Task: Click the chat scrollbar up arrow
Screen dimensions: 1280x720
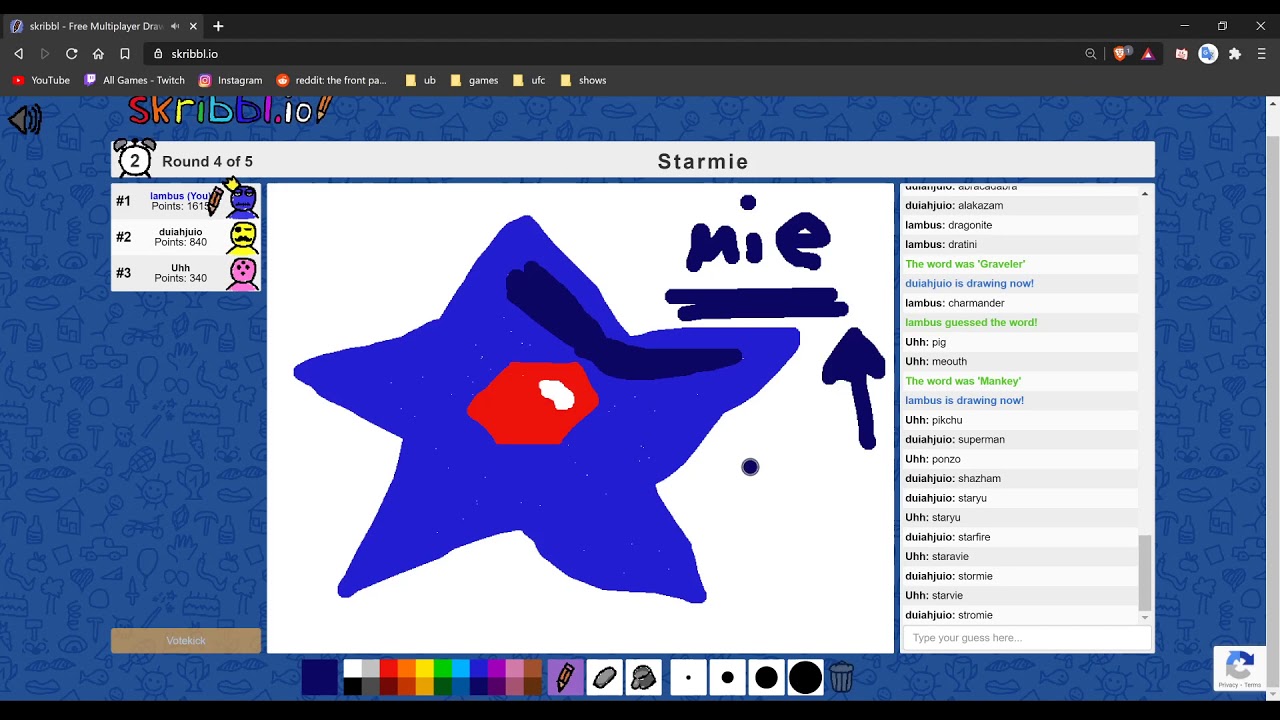Action: 1145,193
